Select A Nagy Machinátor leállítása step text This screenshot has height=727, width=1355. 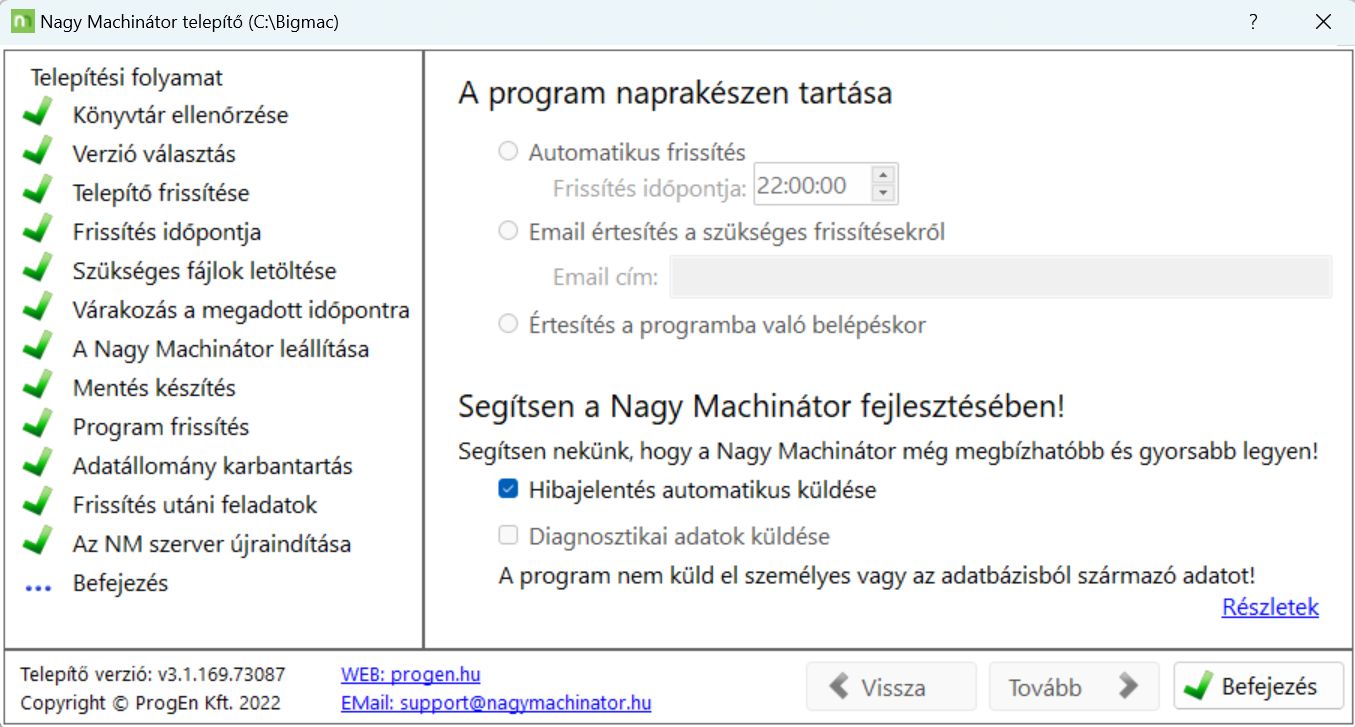[x=221, y=349]
